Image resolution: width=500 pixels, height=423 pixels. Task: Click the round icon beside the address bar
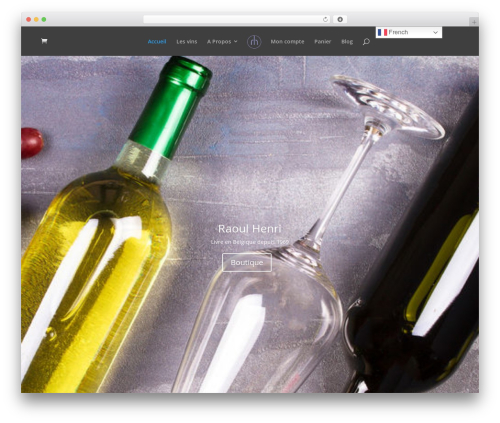pos(340,19)
